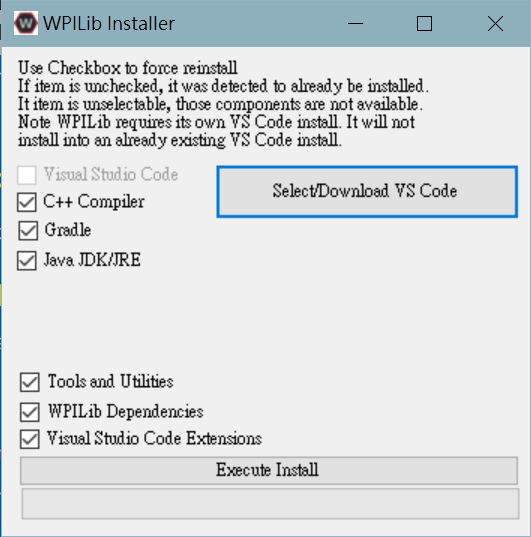
Task: Minimize the WPILib Installer window
Action: coord(355,24)
